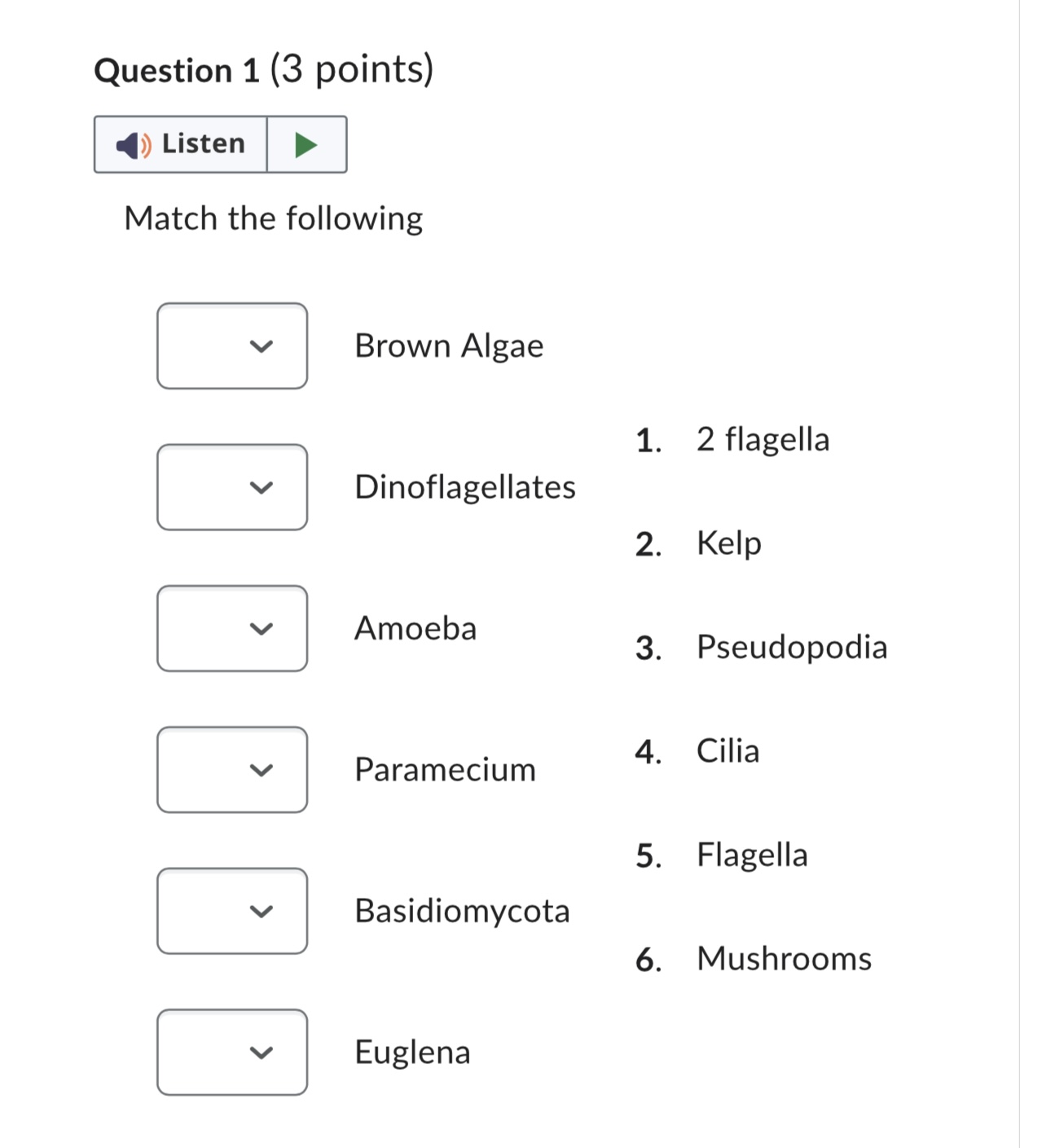
Task: Open the dropdown for Amoeba
Action: [232, 628]
